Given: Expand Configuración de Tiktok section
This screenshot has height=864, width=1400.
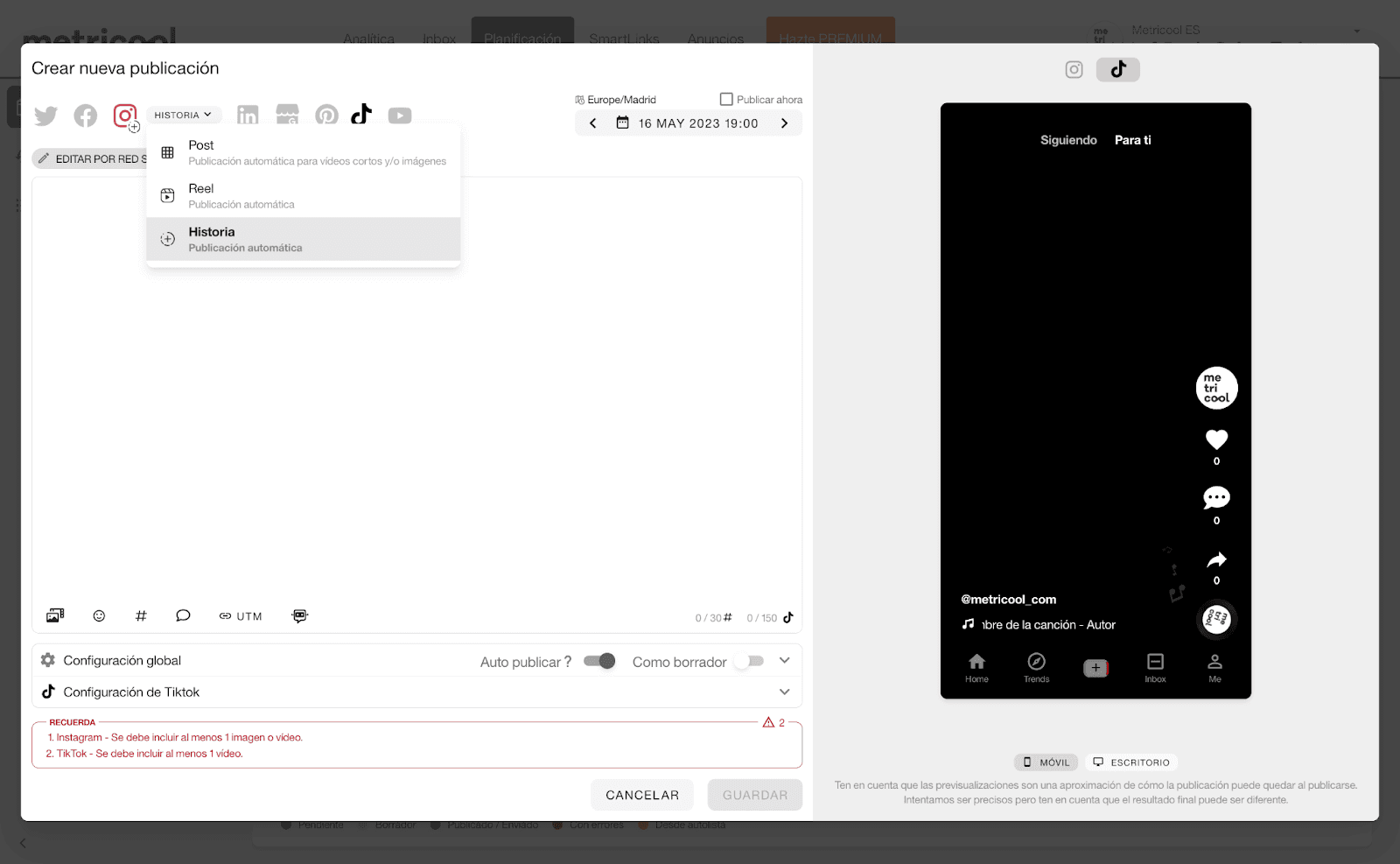Looking at the screenshot, I should point(784,692).
